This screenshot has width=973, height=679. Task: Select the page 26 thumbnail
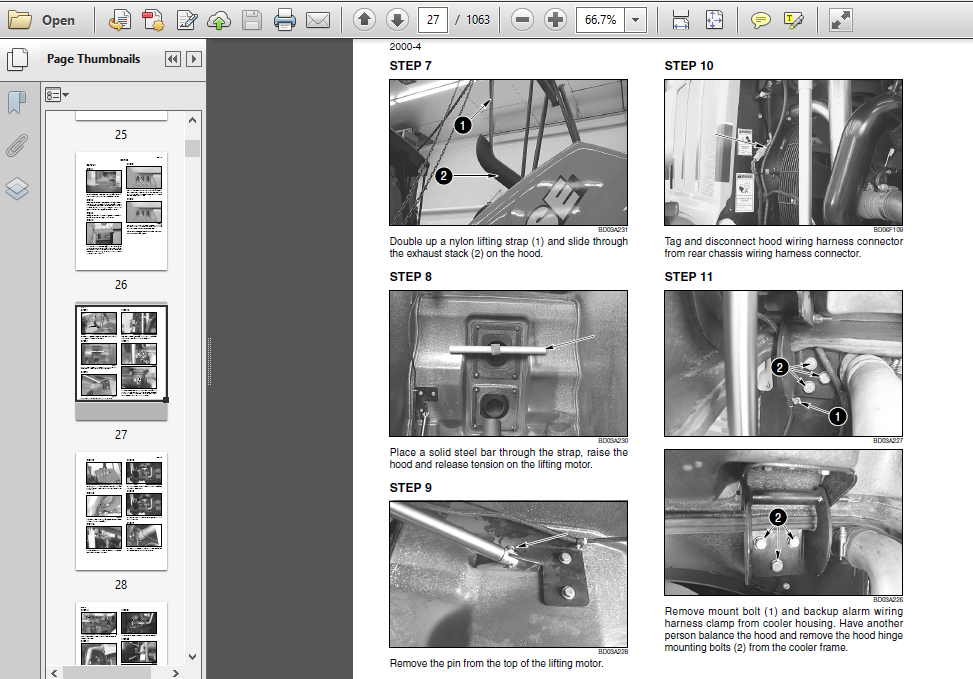(121, 211)
